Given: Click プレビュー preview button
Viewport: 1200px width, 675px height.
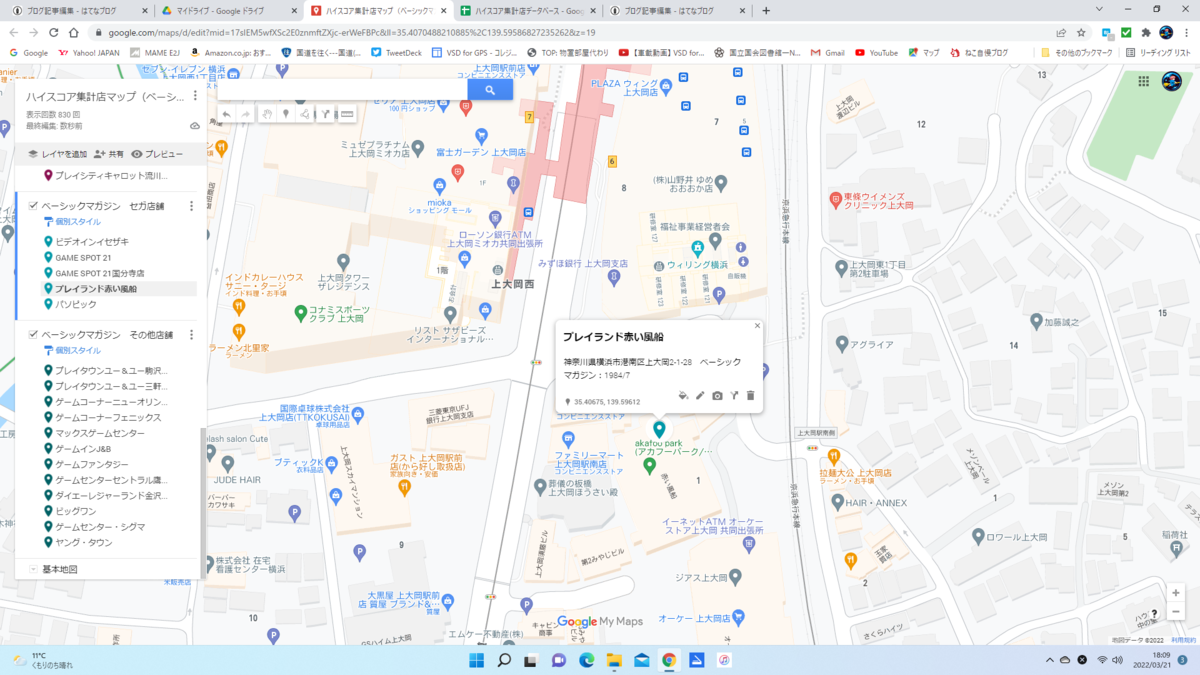Looking at the screenshot, I should 157,154.
